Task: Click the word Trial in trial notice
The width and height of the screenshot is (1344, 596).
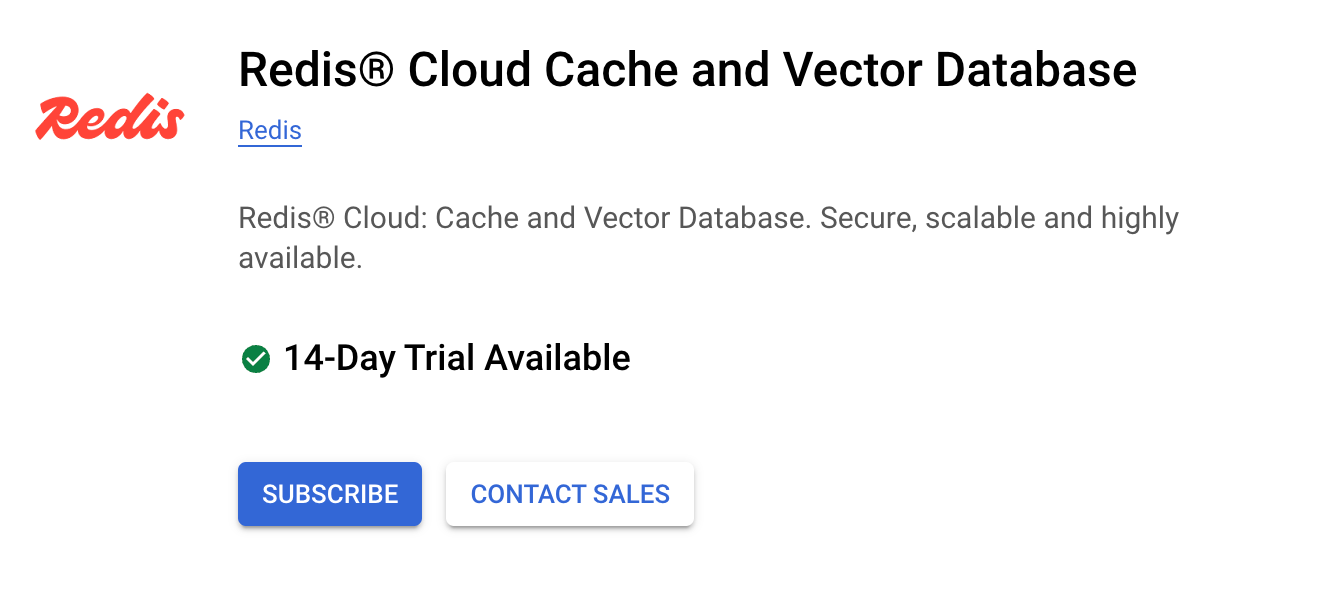Action: click(440, 358)
